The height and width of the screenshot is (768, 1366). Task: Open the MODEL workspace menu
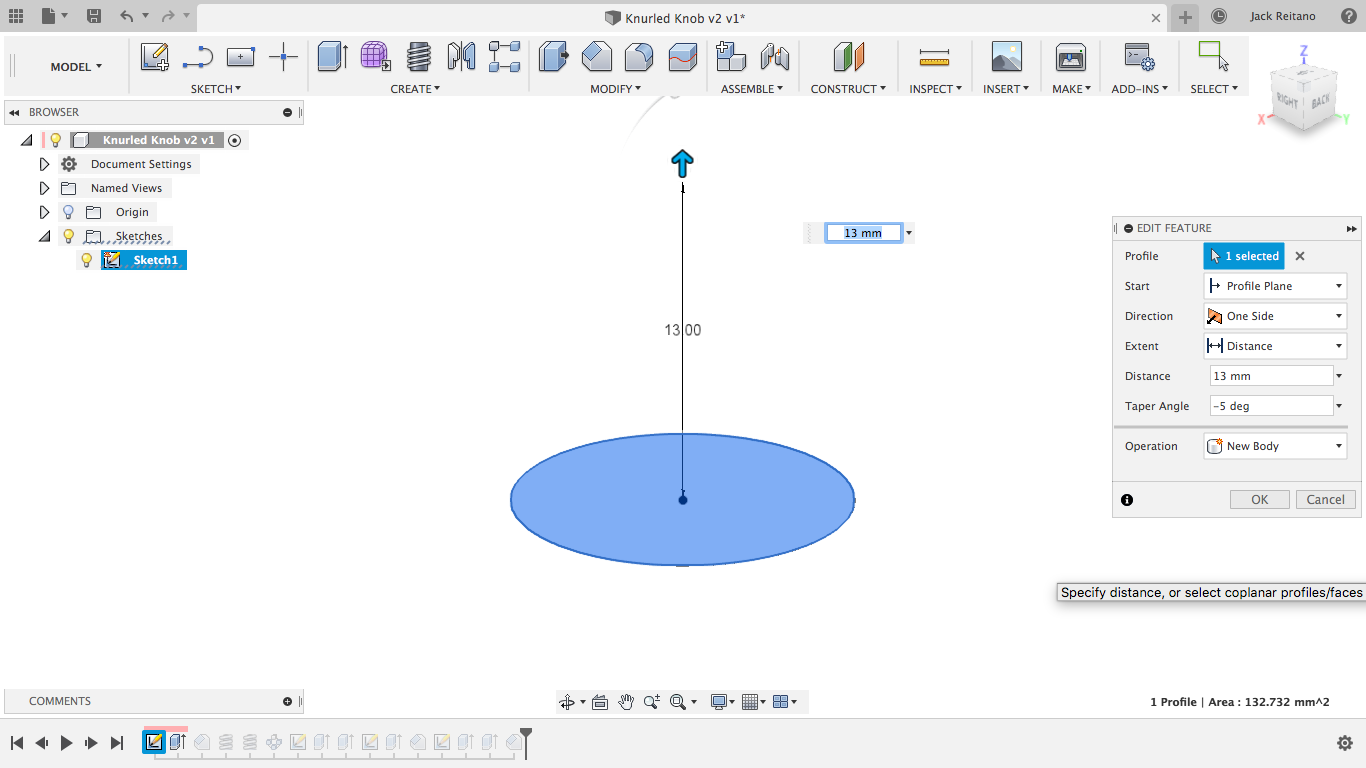(x=76, y=67)
